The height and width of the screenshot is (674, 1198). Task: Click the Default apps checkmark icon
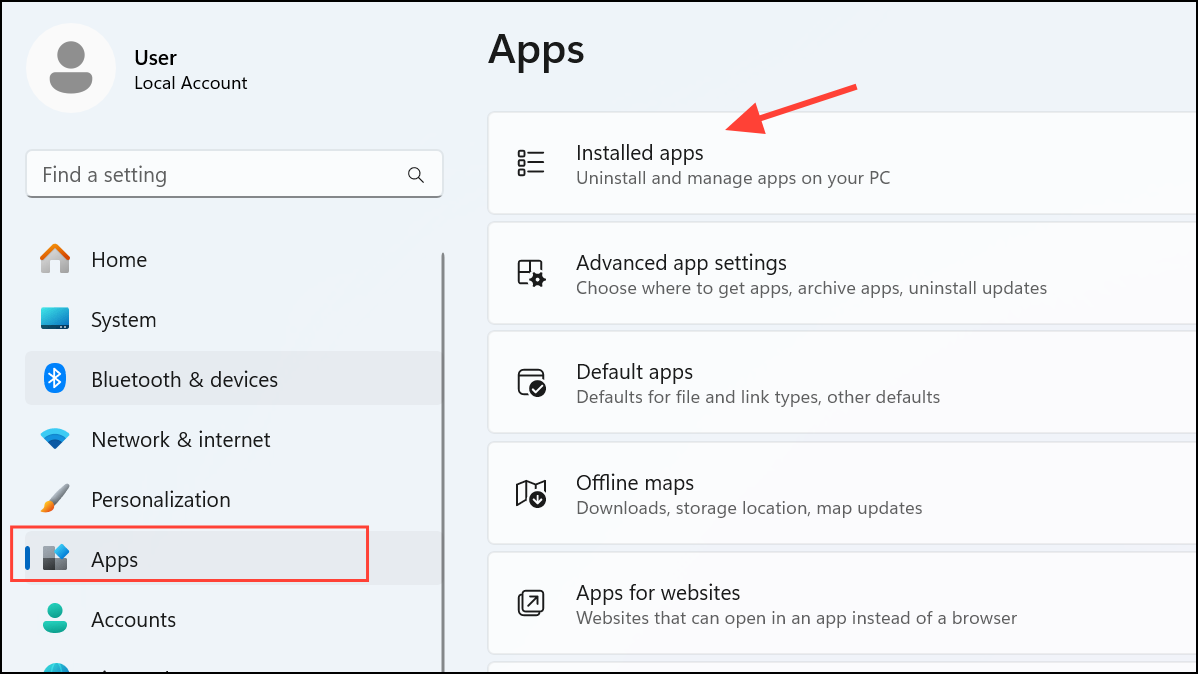coord(531,382)
